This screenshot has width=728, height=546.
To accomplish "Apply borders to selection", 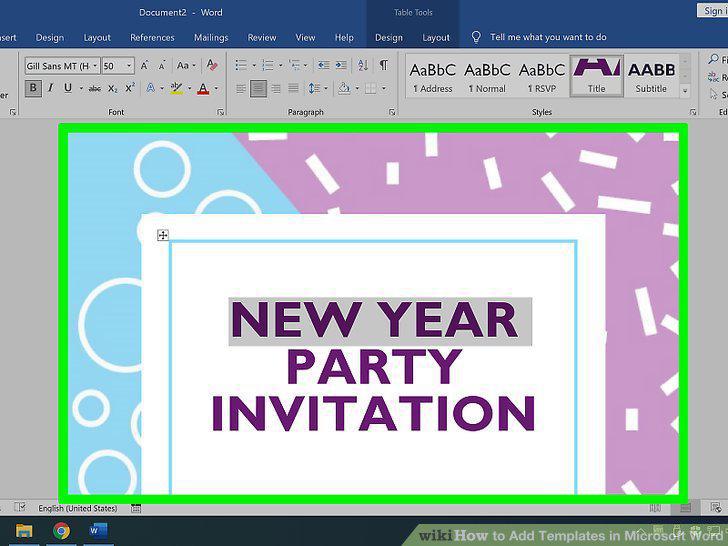I will [370, 88].
